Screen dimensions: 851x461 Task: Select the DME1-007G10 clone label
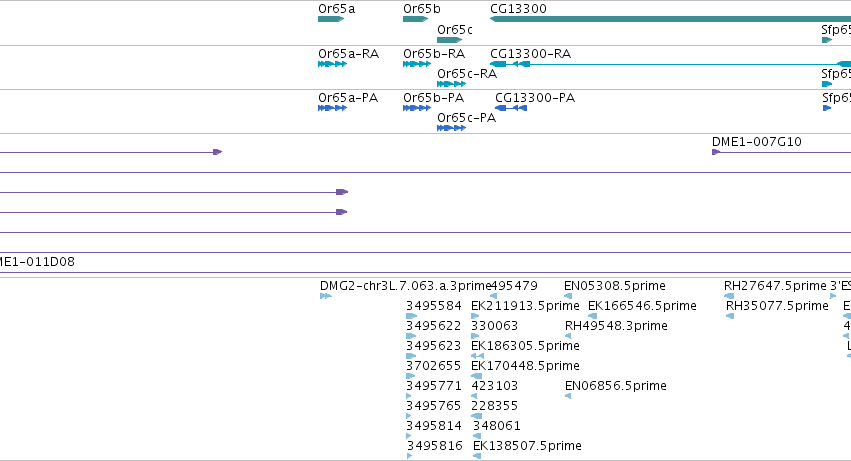coord(757,142)
